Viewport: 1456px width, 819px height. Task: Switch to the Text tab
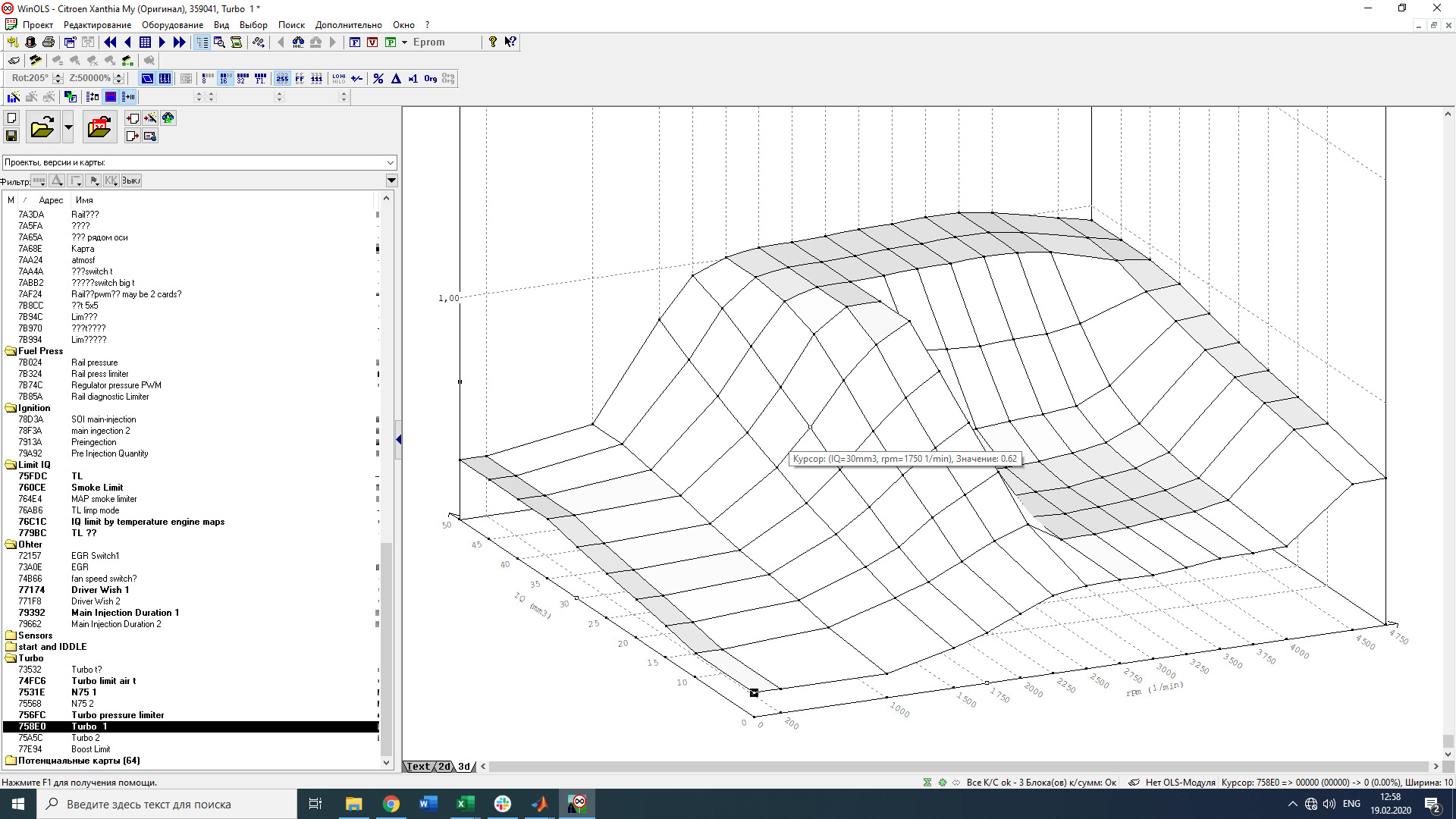pos(418,767)
